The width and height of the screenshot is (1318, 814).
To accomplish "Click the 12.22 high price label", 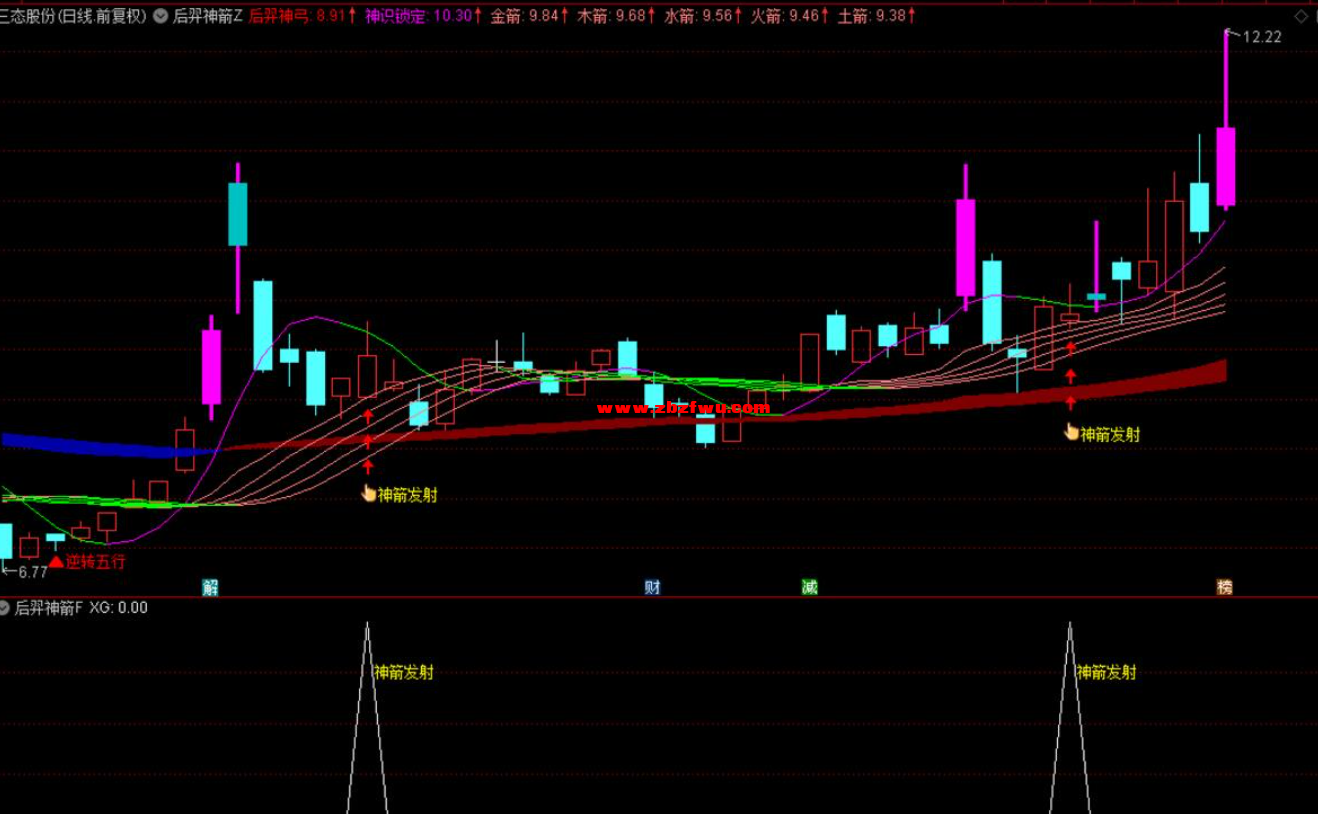I will [1262, 37].
